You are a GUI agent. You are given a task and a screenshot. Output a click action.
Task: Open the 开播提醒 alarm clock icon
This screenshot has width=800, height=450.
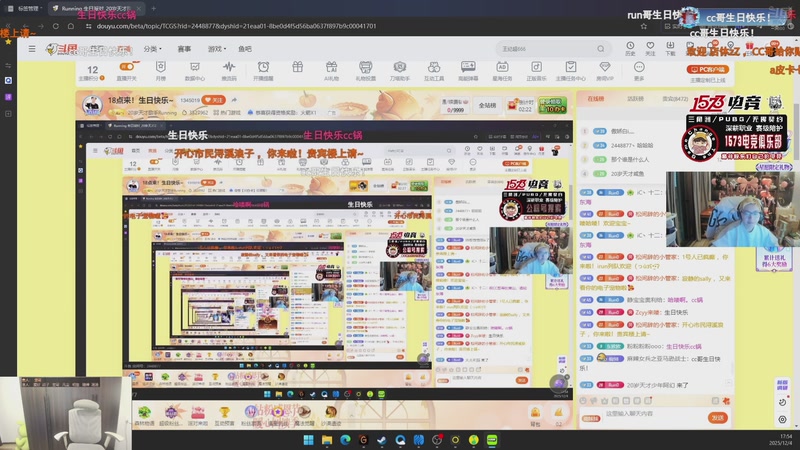coord(263,71)
